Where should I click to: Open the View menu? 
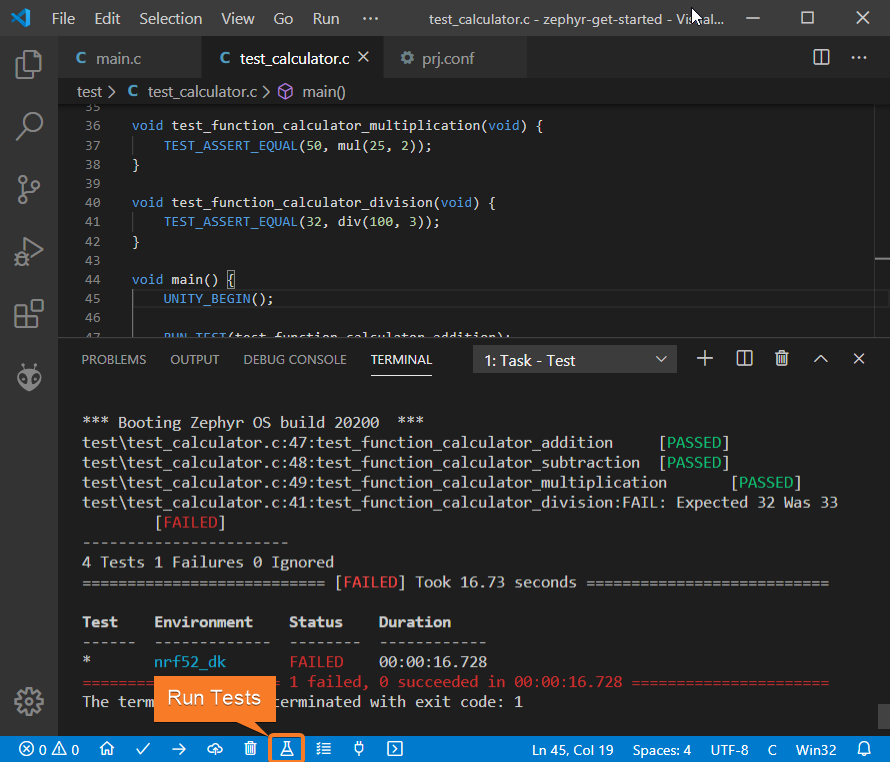coord(238,19)
